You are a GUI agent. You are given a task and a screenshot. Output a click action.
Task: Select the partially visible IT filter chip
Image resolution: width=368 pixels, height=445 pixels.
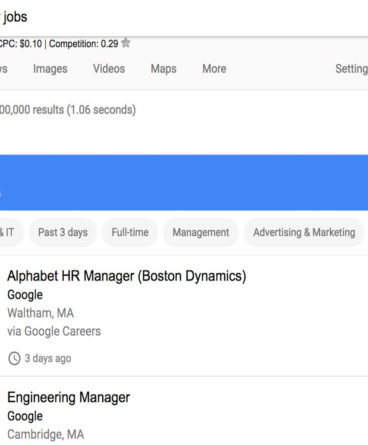pos(10,232)
